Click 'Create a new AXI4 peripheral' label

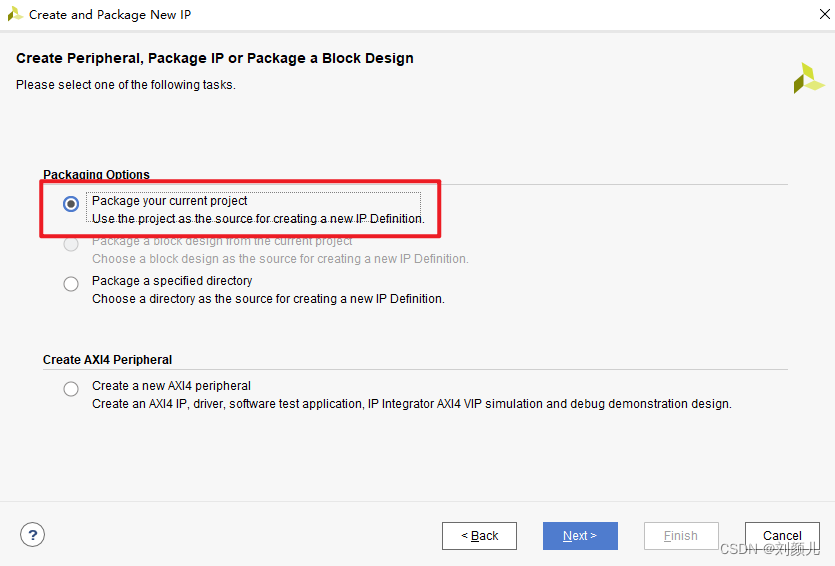click(171, 385)
